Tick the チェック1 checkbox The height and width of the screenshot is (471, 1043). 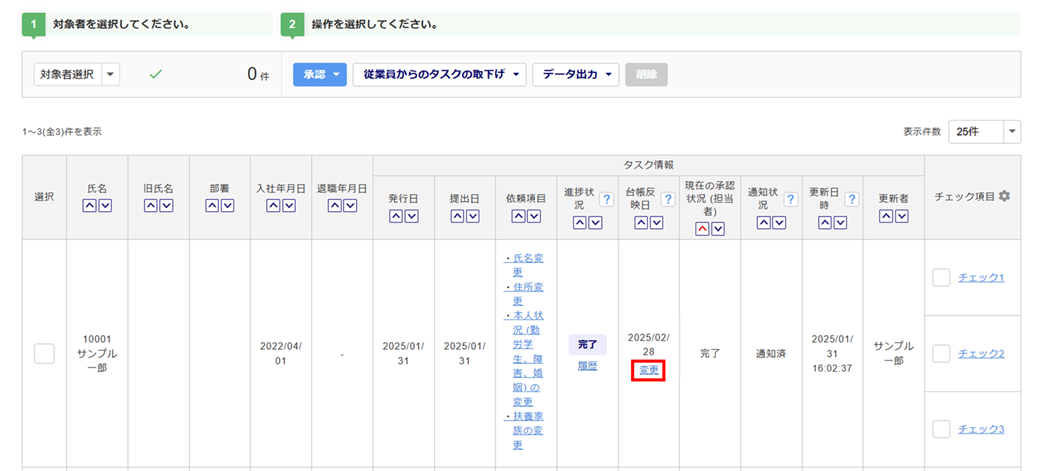point(941,278)
